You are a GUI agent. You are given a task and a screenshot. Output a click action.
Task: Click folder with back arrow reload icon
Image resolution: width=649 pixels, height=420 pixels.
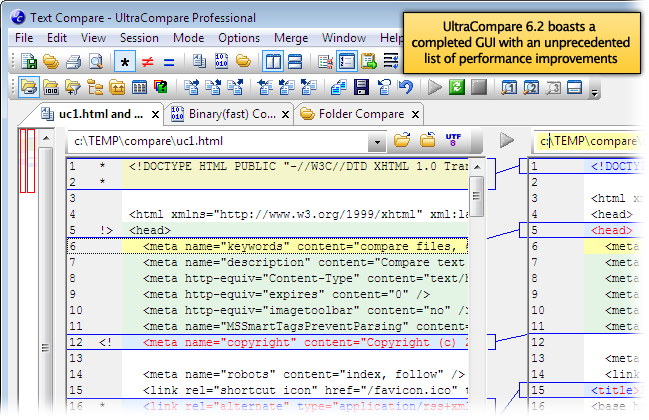point(428,140)
